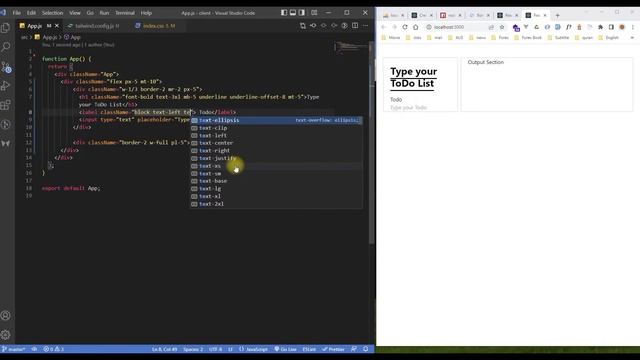The height and width of the screenshot is (360, 640).
Task: Select text-right suggestion
Action: pos(276,151)
